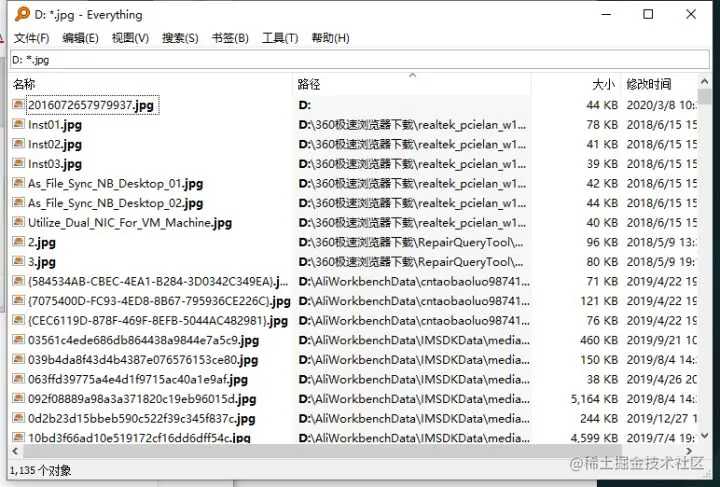The height and width of the screenshot is (487, 720).
Task: Open the 书签(B) menu
Action: 230,38
